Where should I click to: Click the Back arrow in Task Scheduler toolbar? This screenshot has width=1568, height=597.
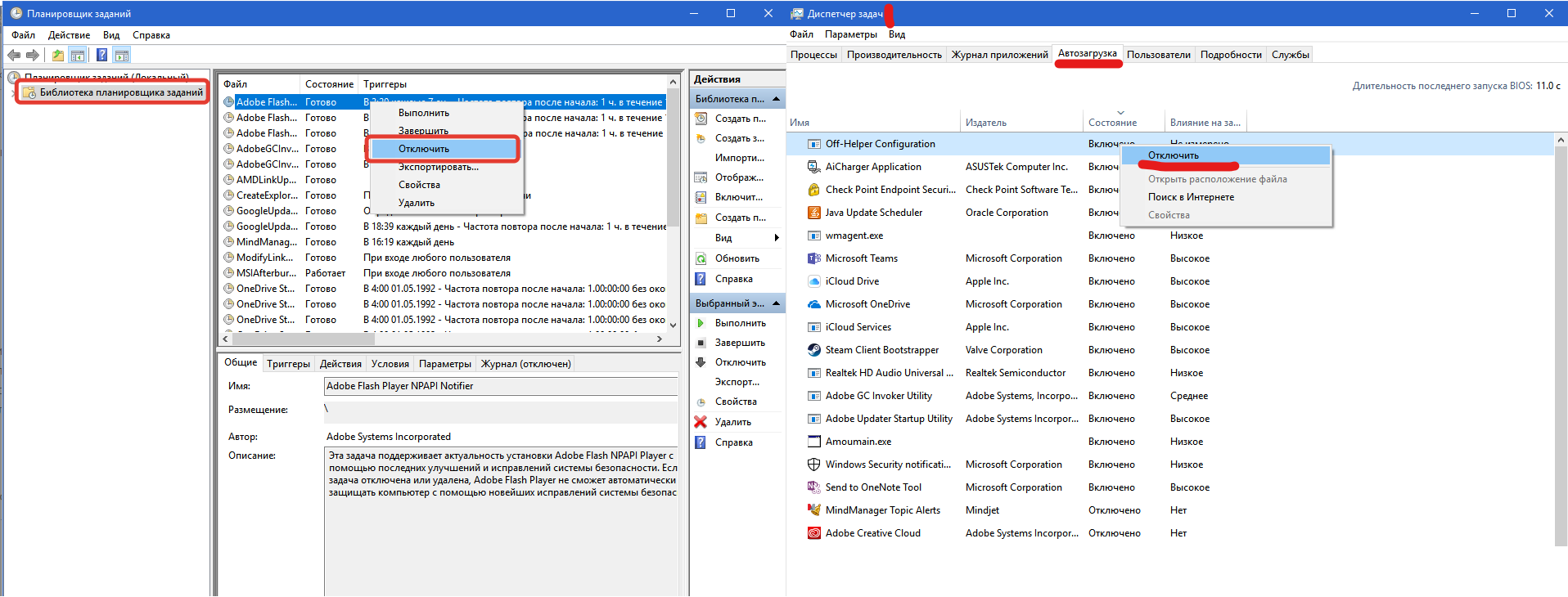pyautogui.click(x=14, y=55)
